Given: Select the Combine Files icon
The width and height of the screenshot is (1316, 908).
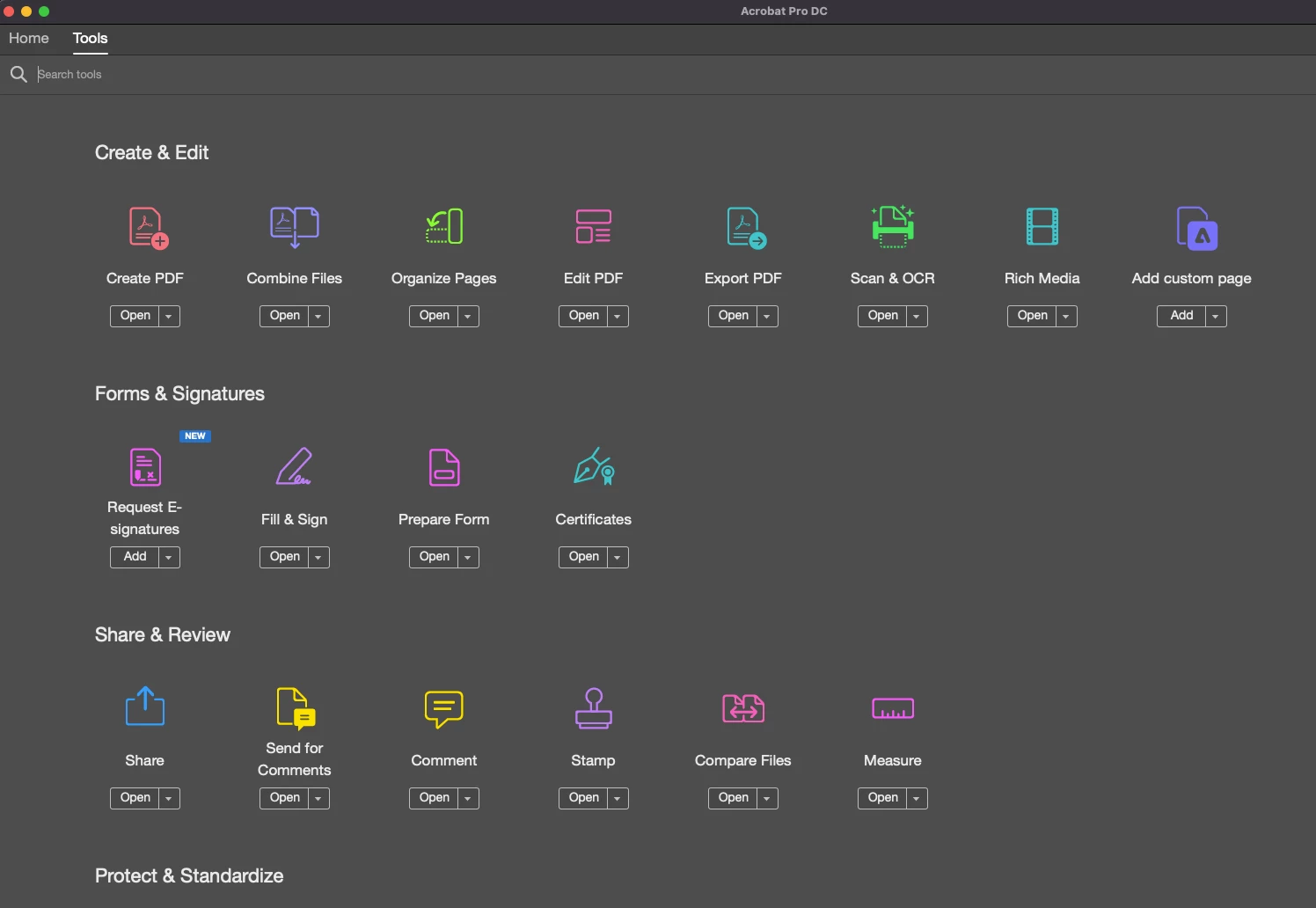Looking at the screenshot, I should tap(295, 227).
